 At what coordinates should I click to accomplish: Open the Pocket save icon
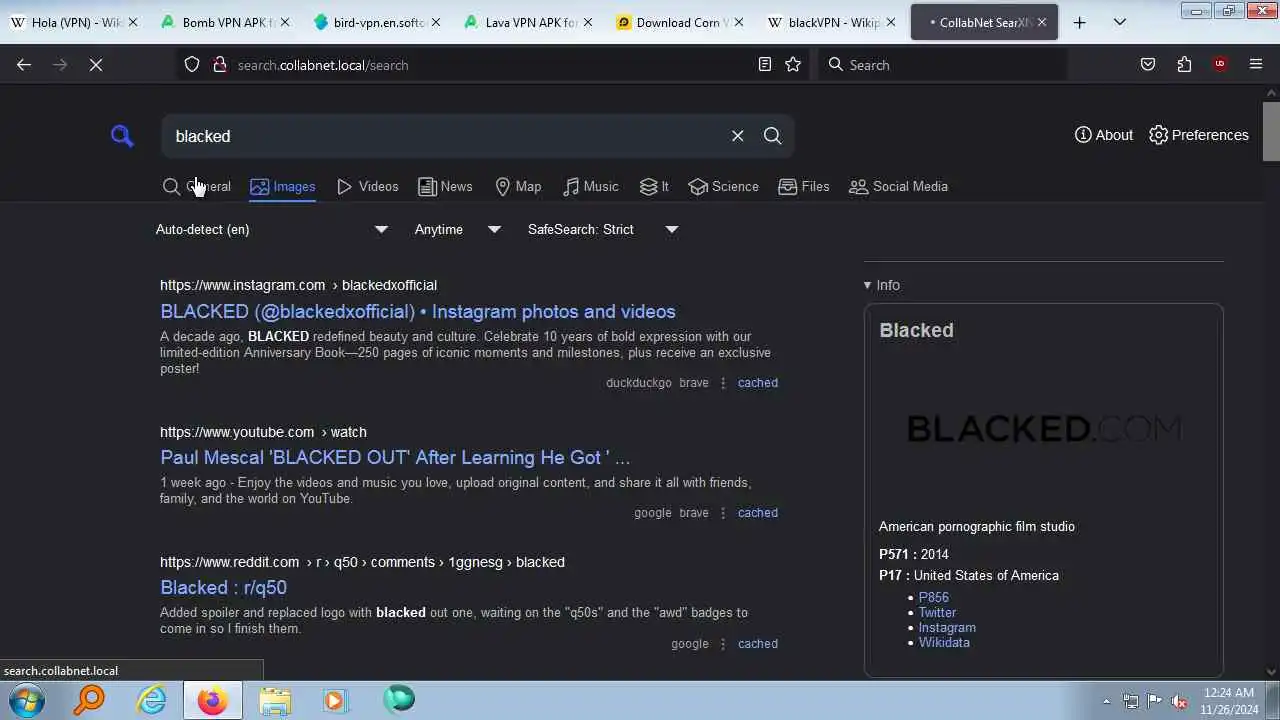1148,64
